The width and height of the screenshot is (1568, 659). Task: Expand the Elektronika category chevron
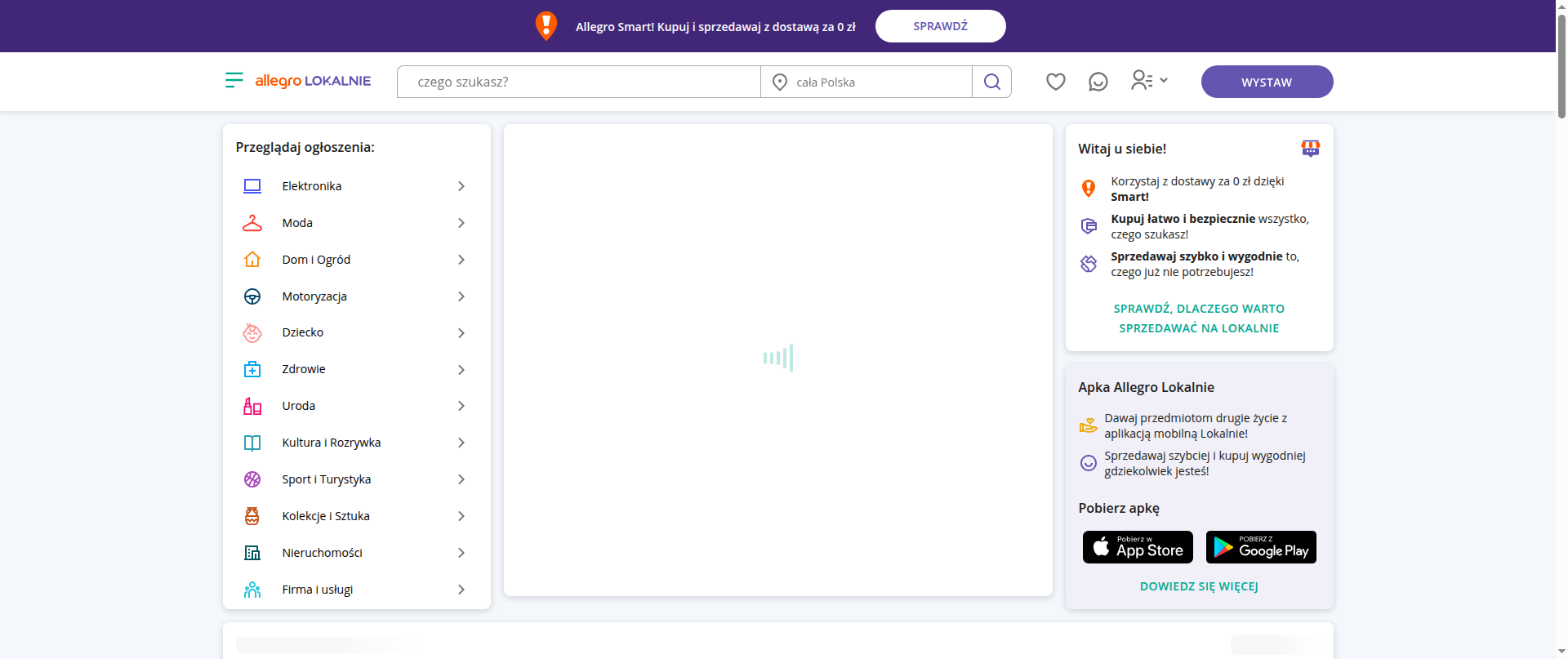point(461,186)
